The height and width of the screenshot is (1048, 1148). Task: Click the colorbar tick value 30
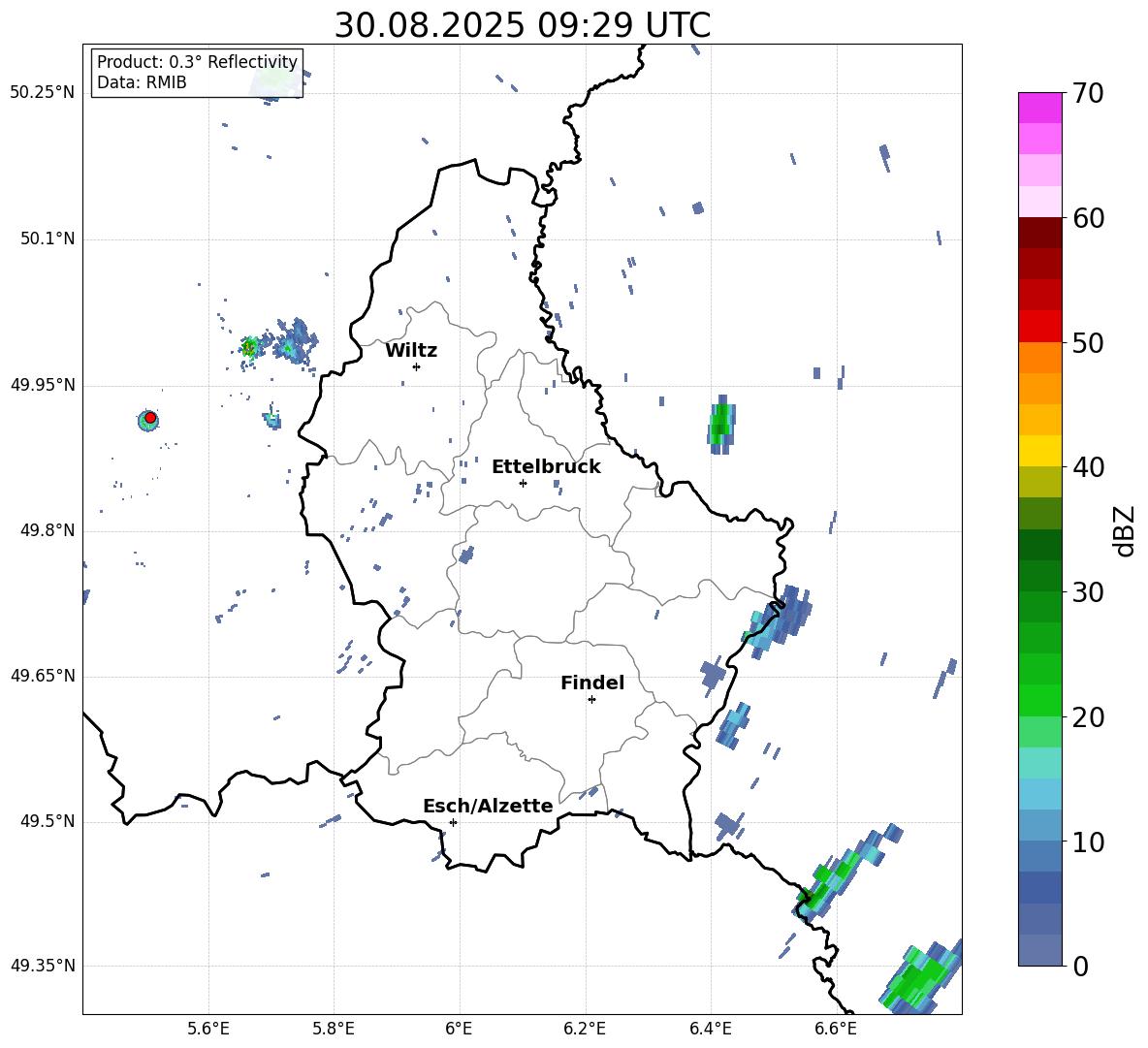click(x=1089, y=592)
